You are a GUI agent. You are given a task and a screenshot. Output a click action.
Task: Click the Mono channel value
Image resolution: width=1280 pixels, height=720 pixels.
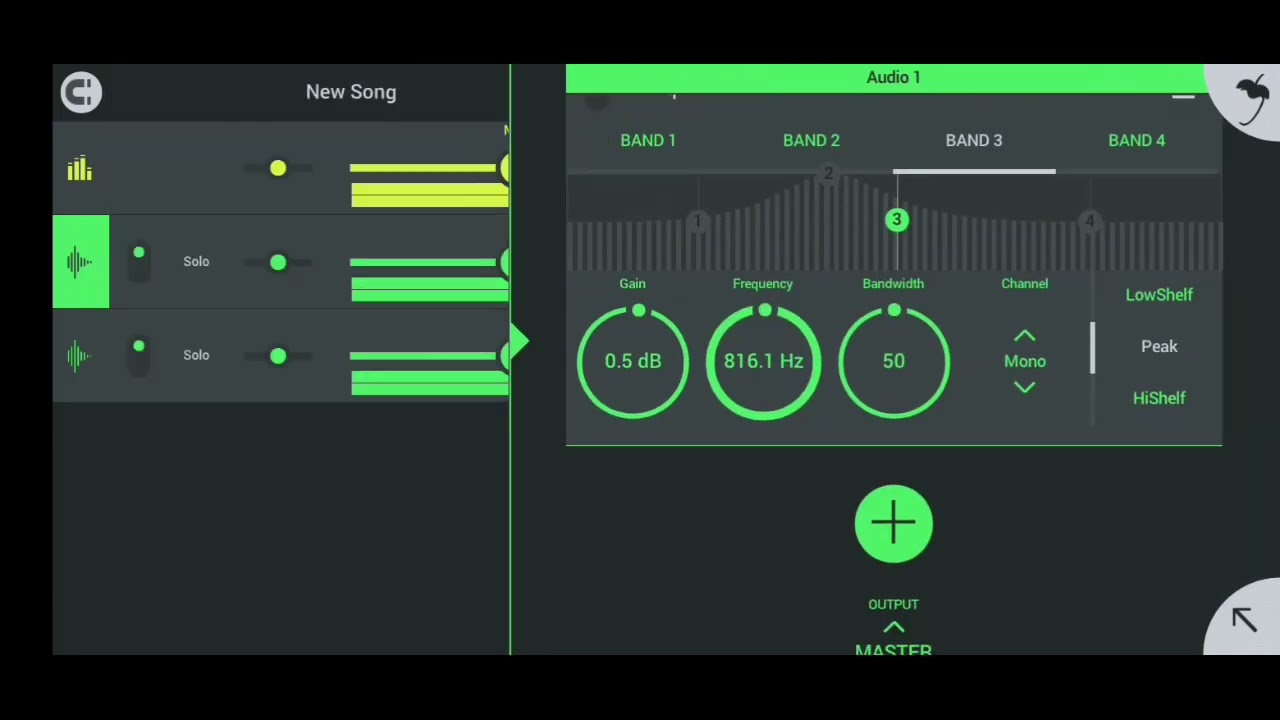(x=1025, y=362)
